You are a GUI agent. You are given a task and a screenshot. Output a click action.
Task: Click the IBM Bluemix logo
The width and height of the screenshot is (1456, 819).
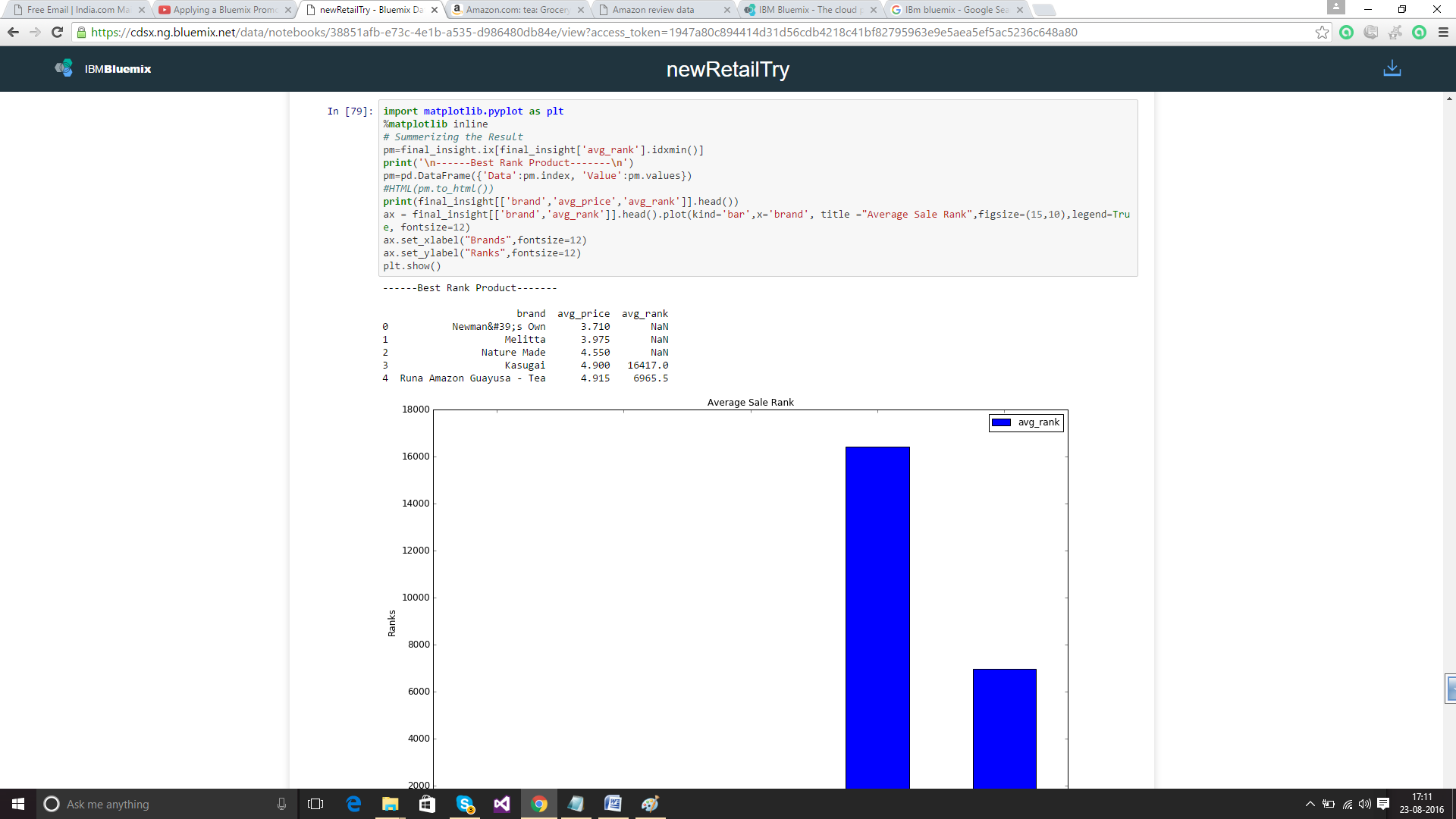(x=103, y=69)
